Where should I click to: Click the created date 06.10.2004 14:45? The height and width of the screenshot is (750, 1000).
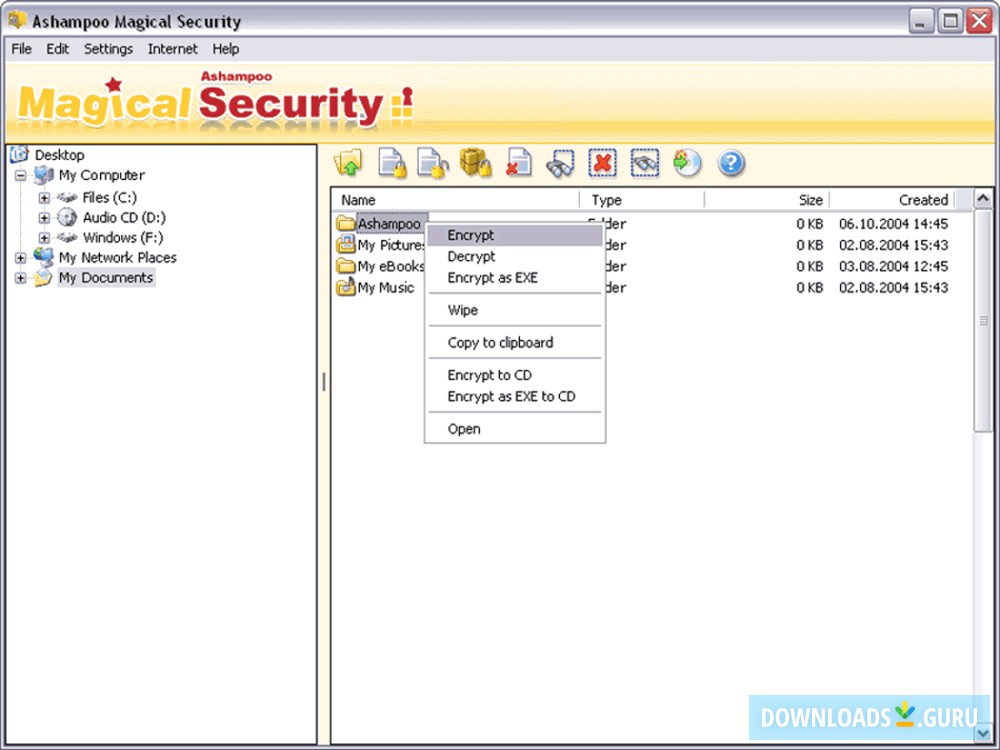pos(893,224)
